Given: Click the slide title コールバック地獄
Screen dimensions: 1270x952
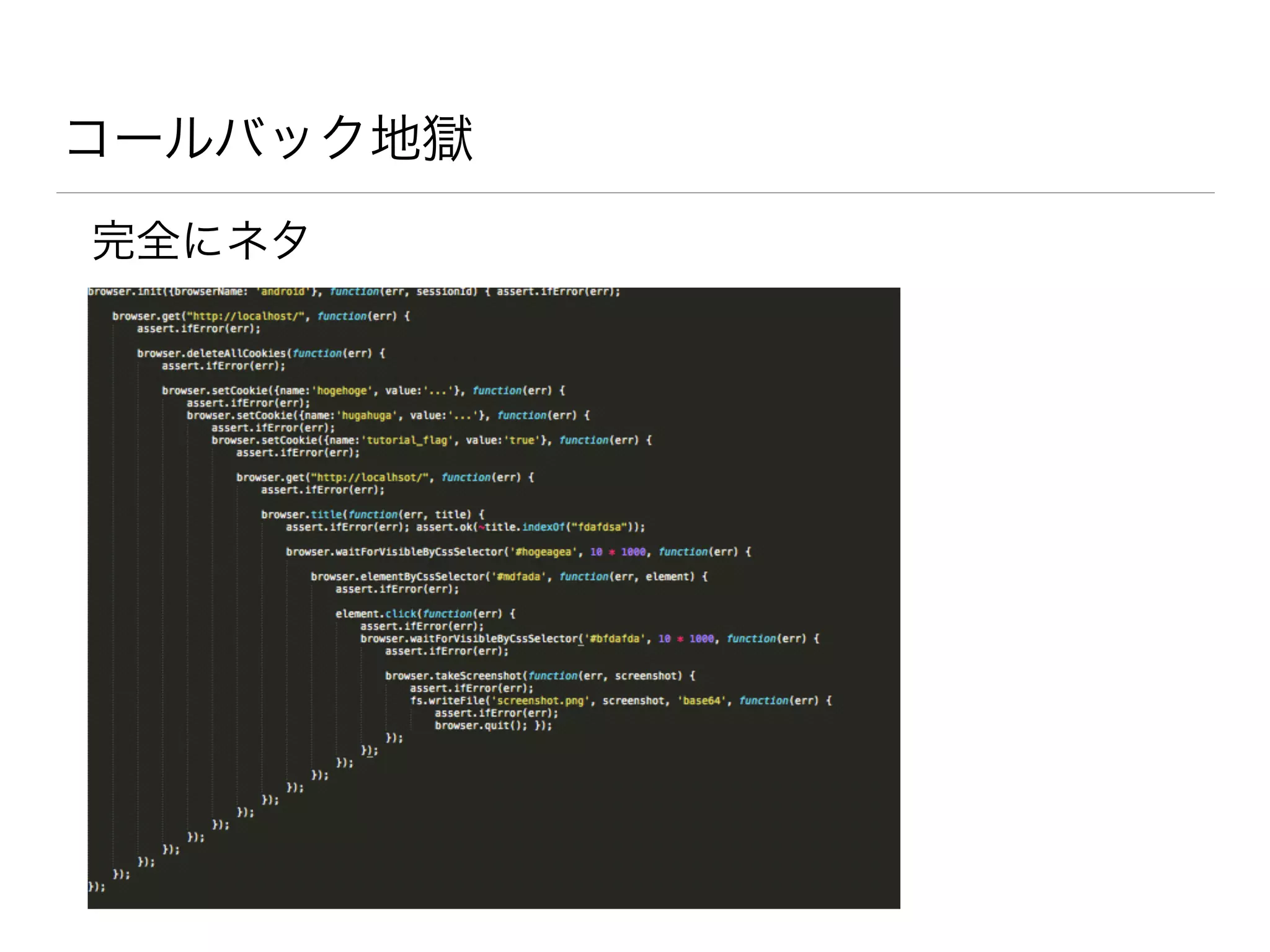Looking at the screenshot, I should [270, 139].
